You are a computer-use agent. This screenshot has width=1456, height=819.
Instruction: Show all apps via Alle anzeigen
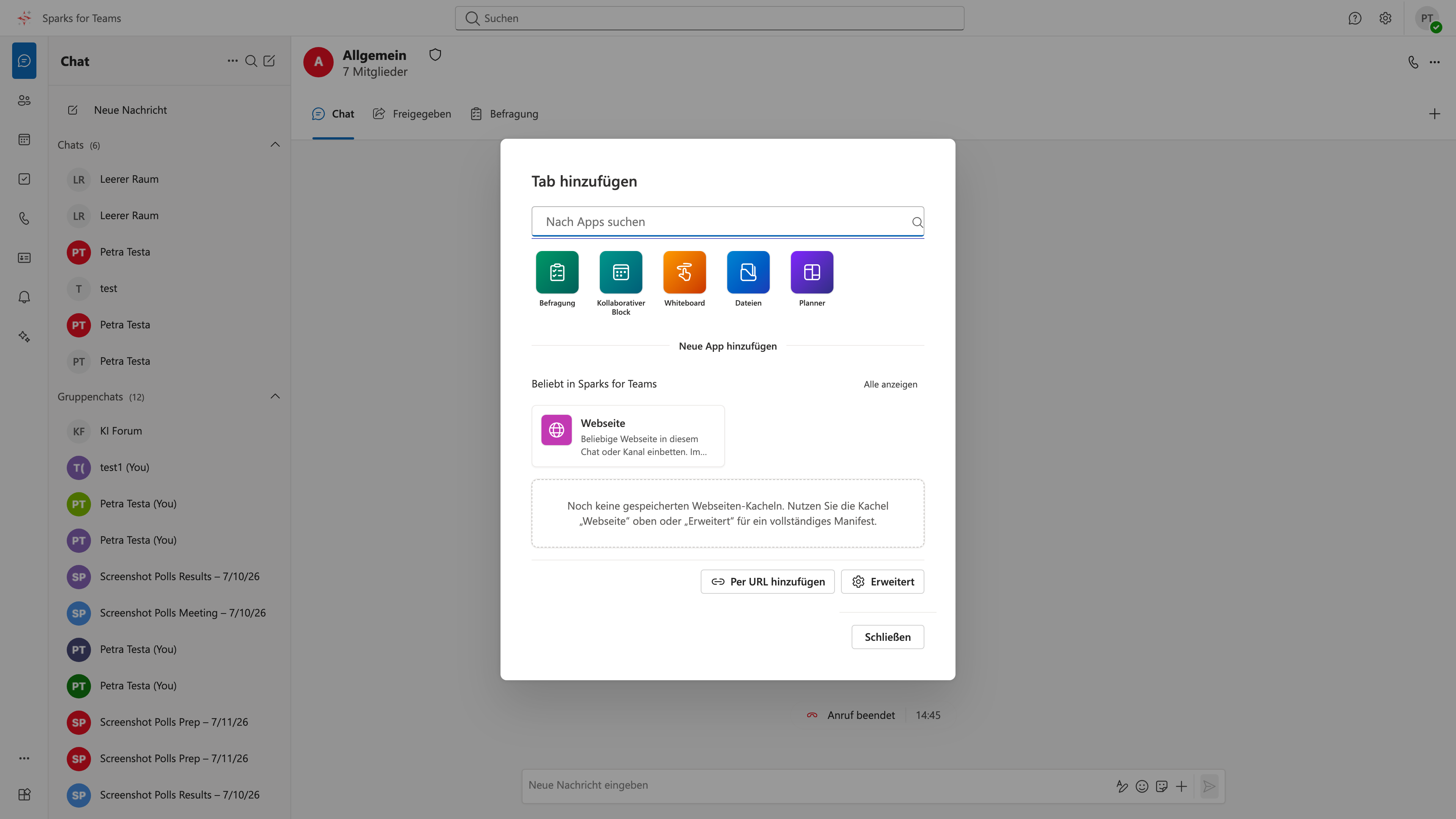click(890, 384)
